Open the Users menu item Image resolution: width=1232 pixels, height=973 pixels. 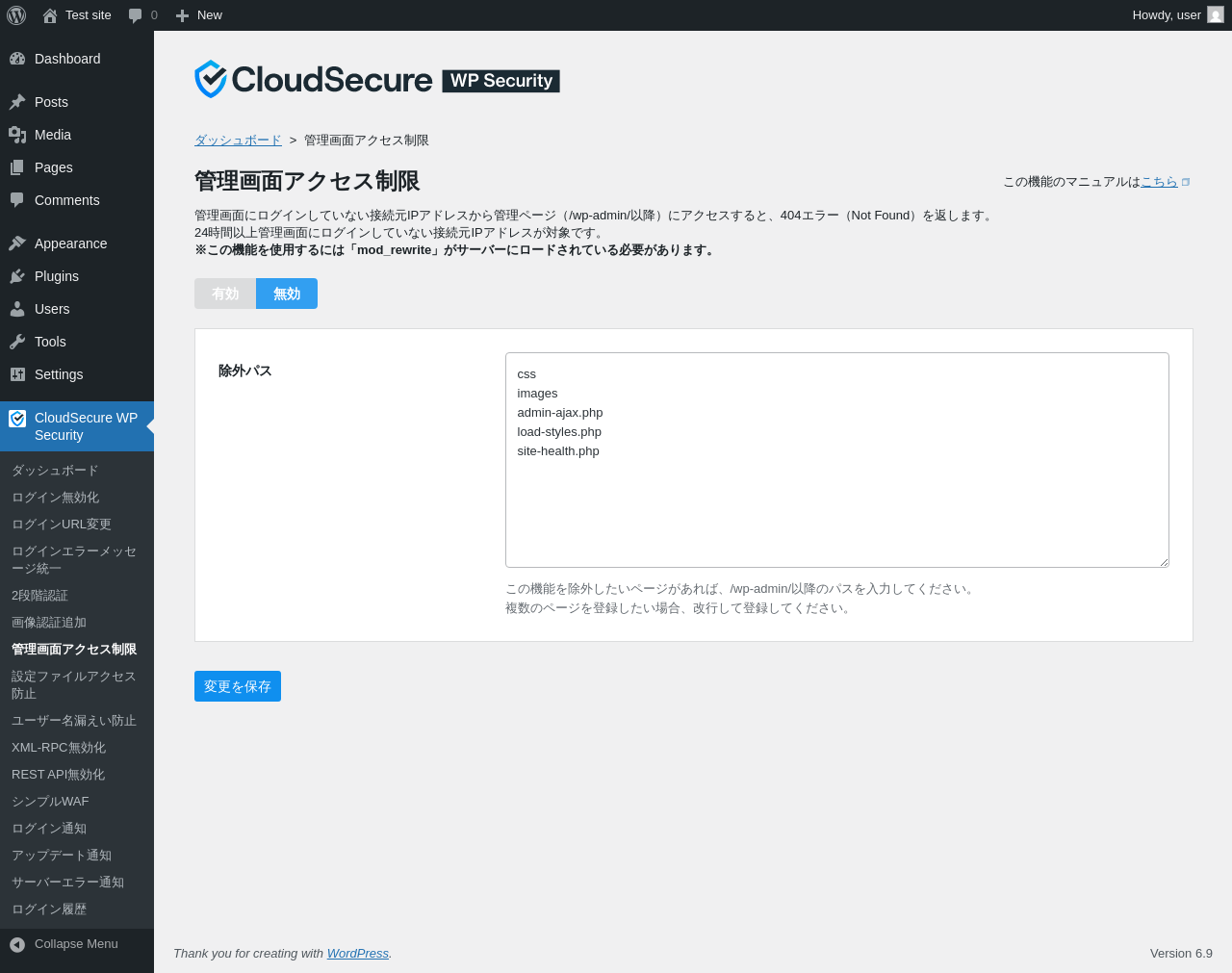coord(77,309)
